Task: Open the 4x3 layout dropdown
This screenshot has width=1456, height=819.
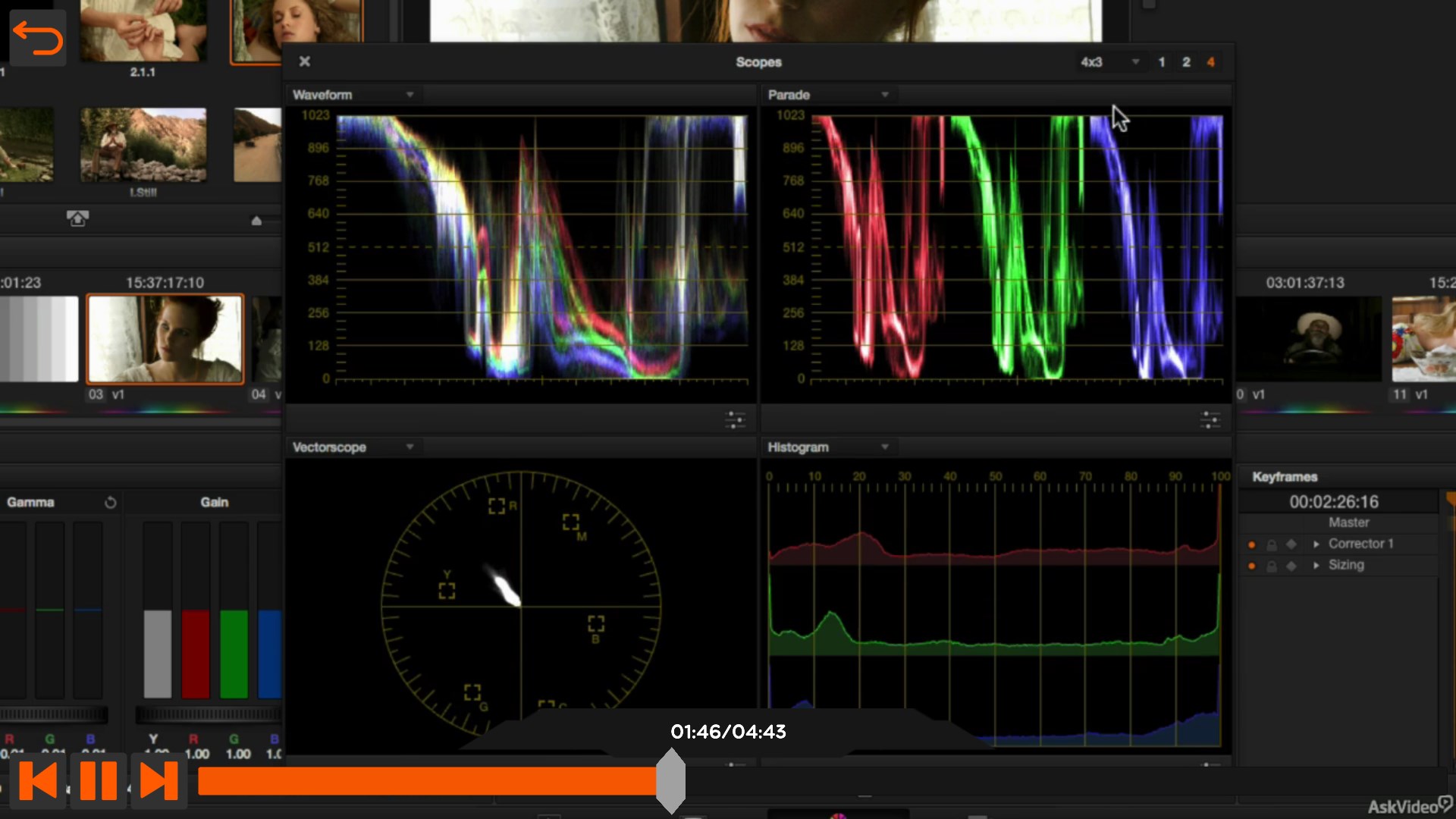Action: tap(1135, 62)
